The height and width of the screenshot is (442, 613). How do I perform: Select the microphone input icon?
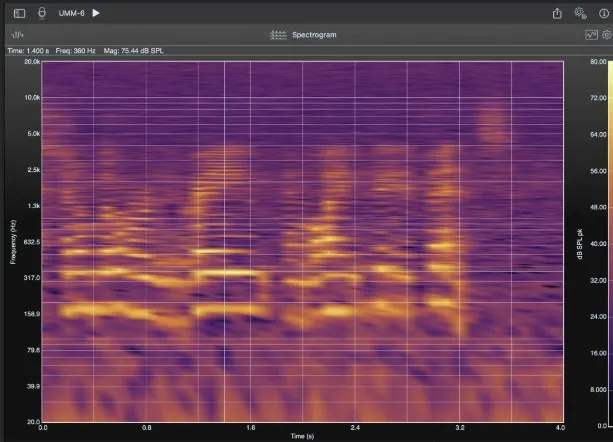point(42,13)
